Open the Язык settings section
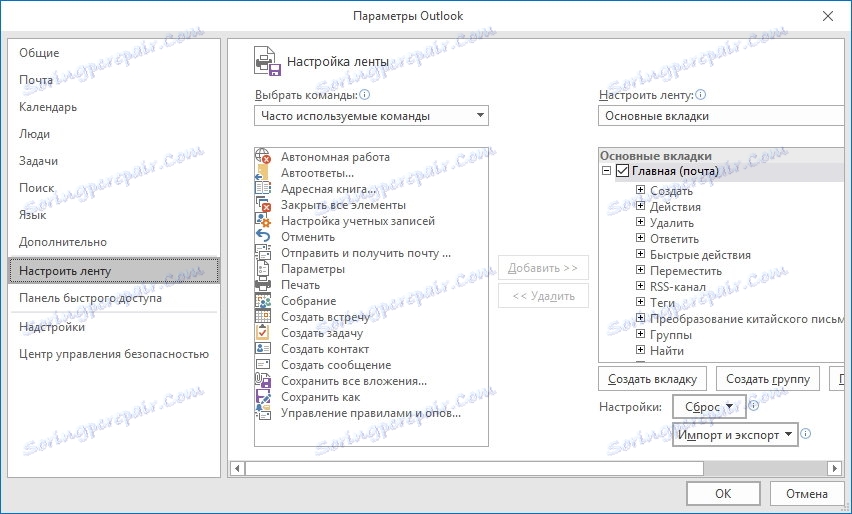 [x=33, y=215]
